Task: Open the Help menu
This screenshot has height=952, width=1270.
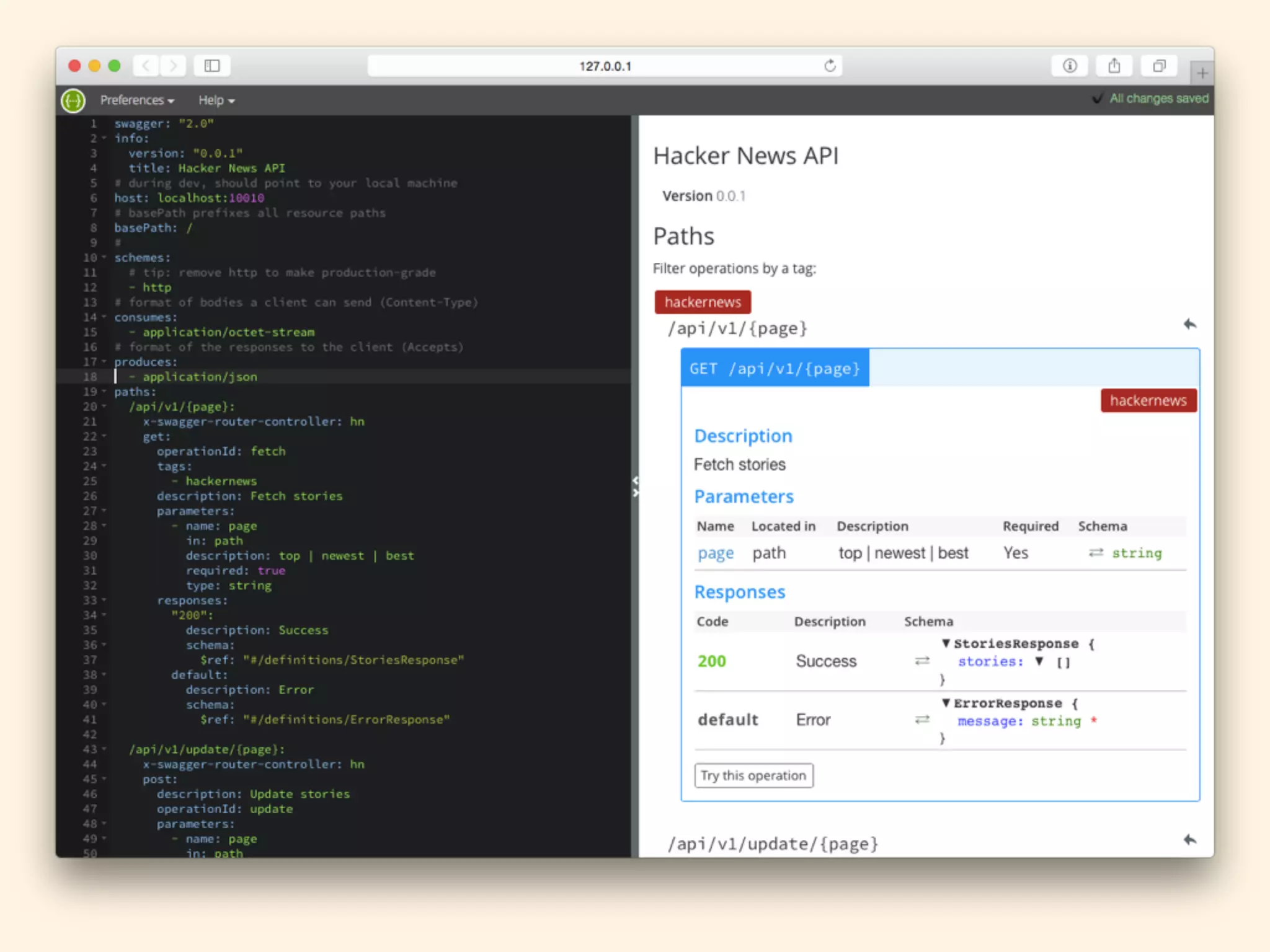Action: (216, 100)
